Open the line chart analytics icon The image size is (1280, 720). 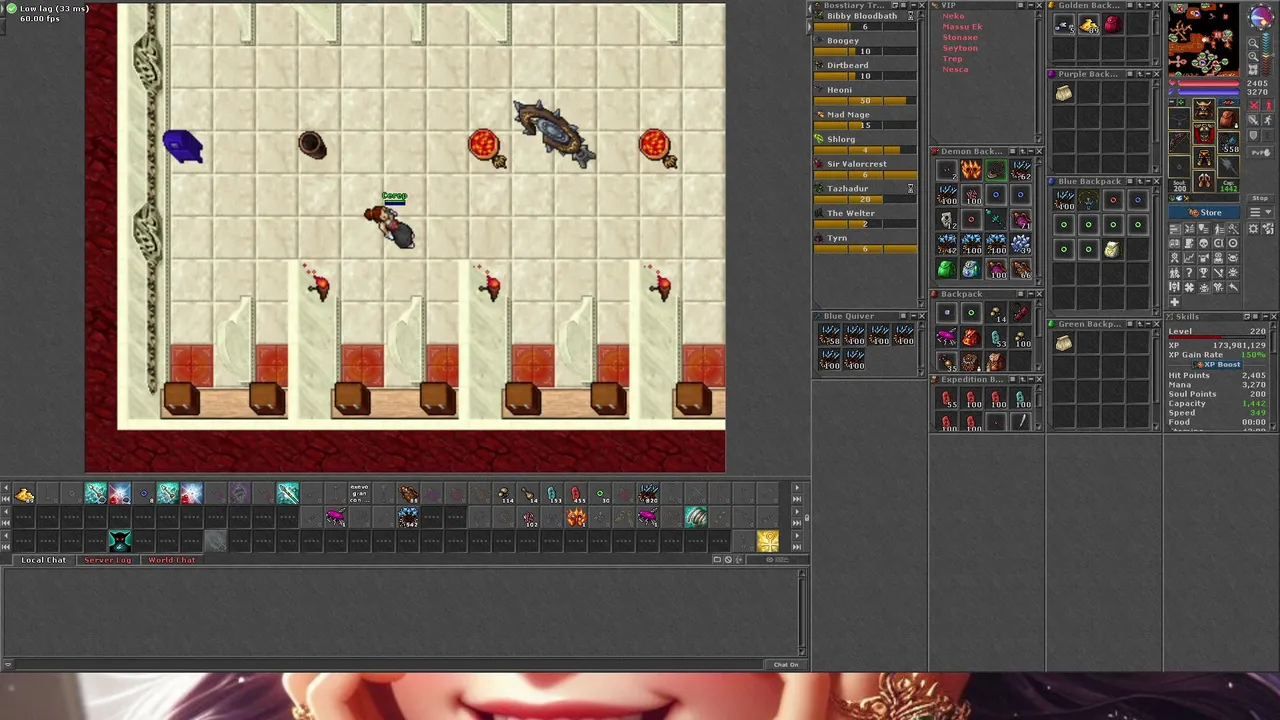pyautogui.click(x=1189, y=257)
